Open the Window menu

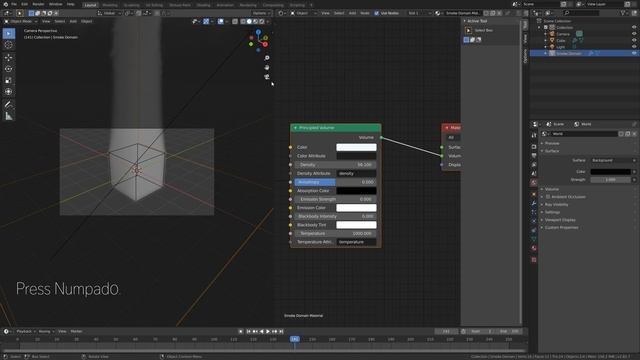(56, 4)
